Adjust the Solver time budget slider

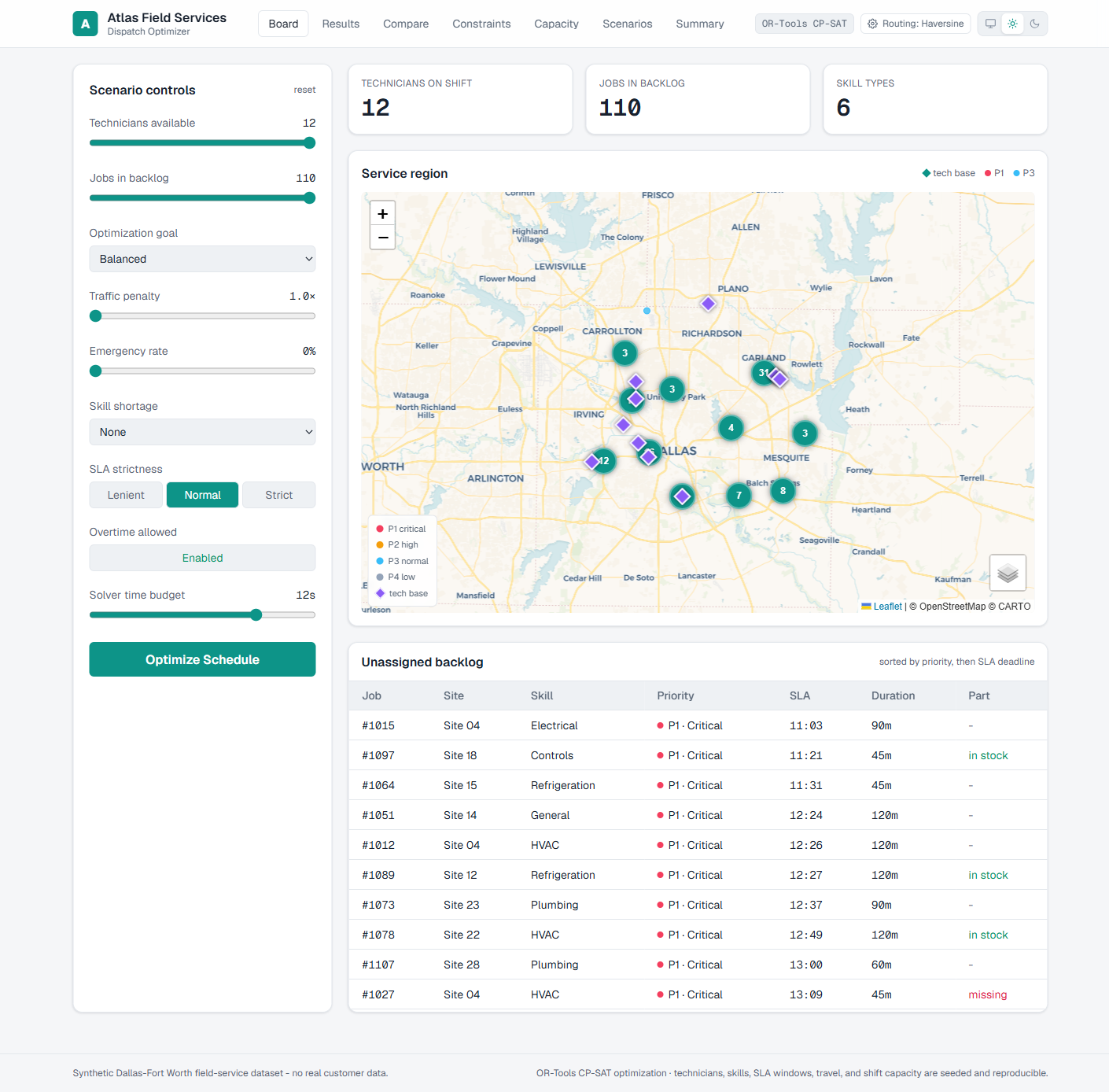click(x=202, y=615)
